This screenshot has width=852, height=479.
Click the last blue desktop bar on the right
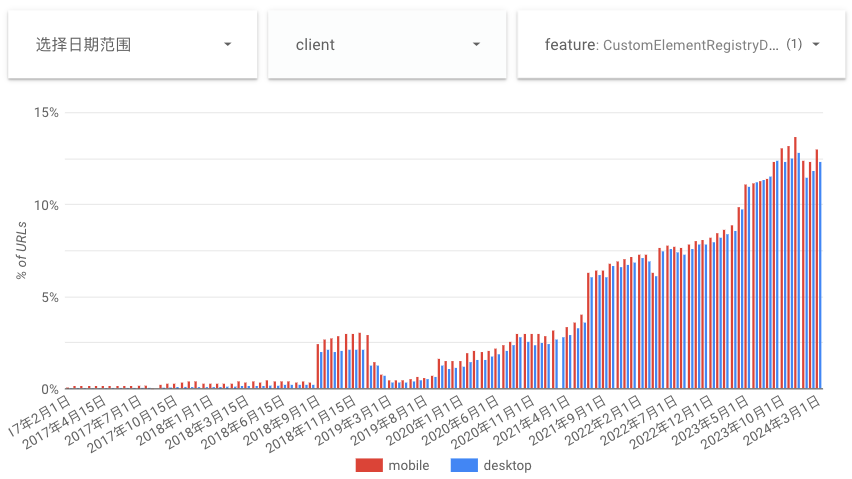(x=820, y=275)
